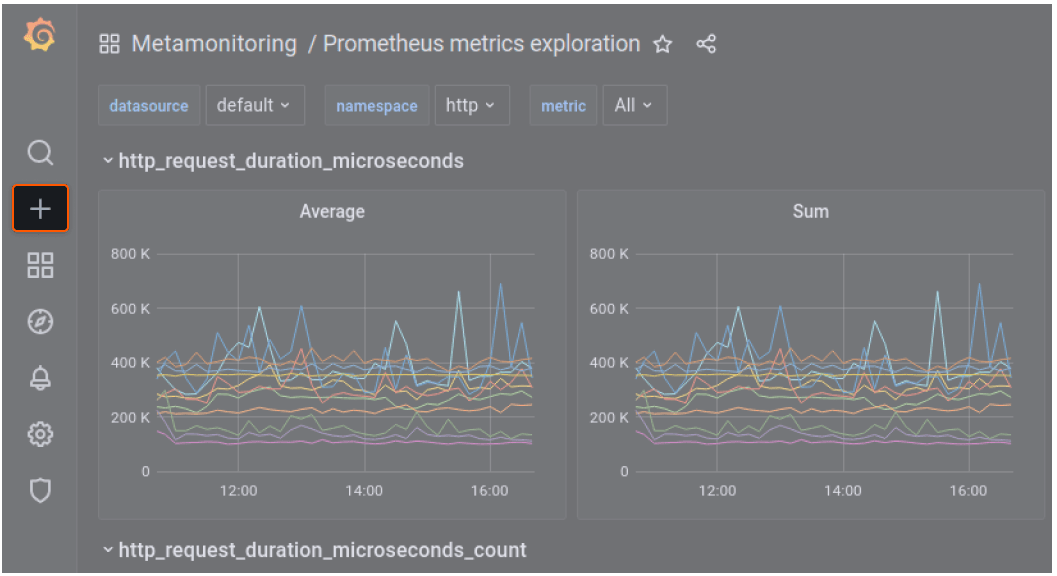Share the dashboard via share icon
Viewport: 1057px width, 576px height.
(706, 45)
